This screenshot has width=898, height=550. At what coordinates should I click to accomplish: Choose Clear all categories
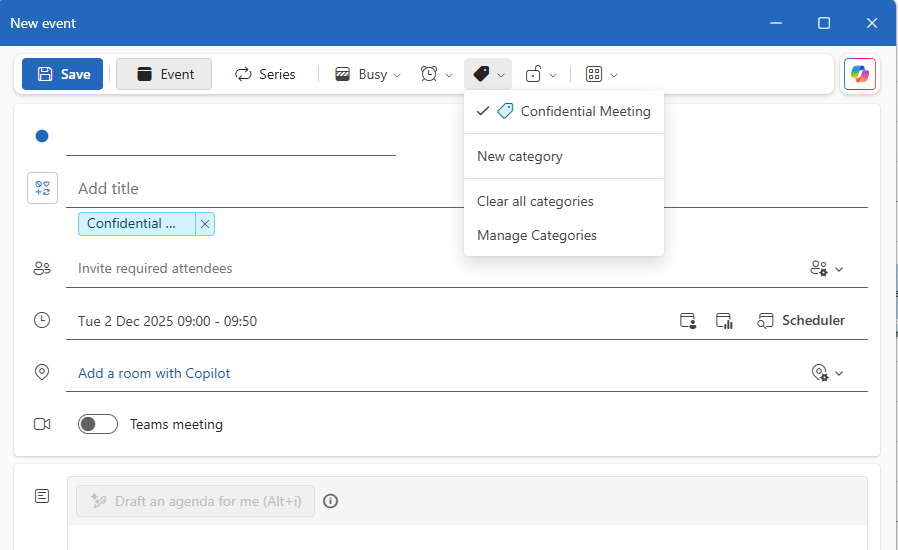point(535,201)
